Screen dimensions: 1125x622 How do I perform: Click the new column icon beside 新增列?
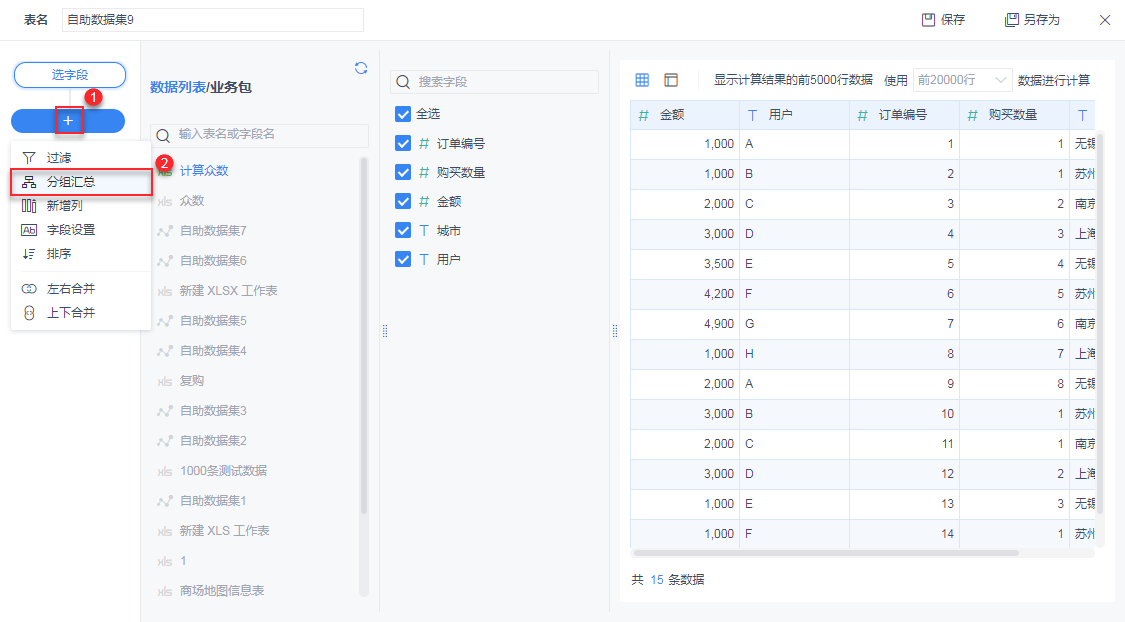(29, 205)
